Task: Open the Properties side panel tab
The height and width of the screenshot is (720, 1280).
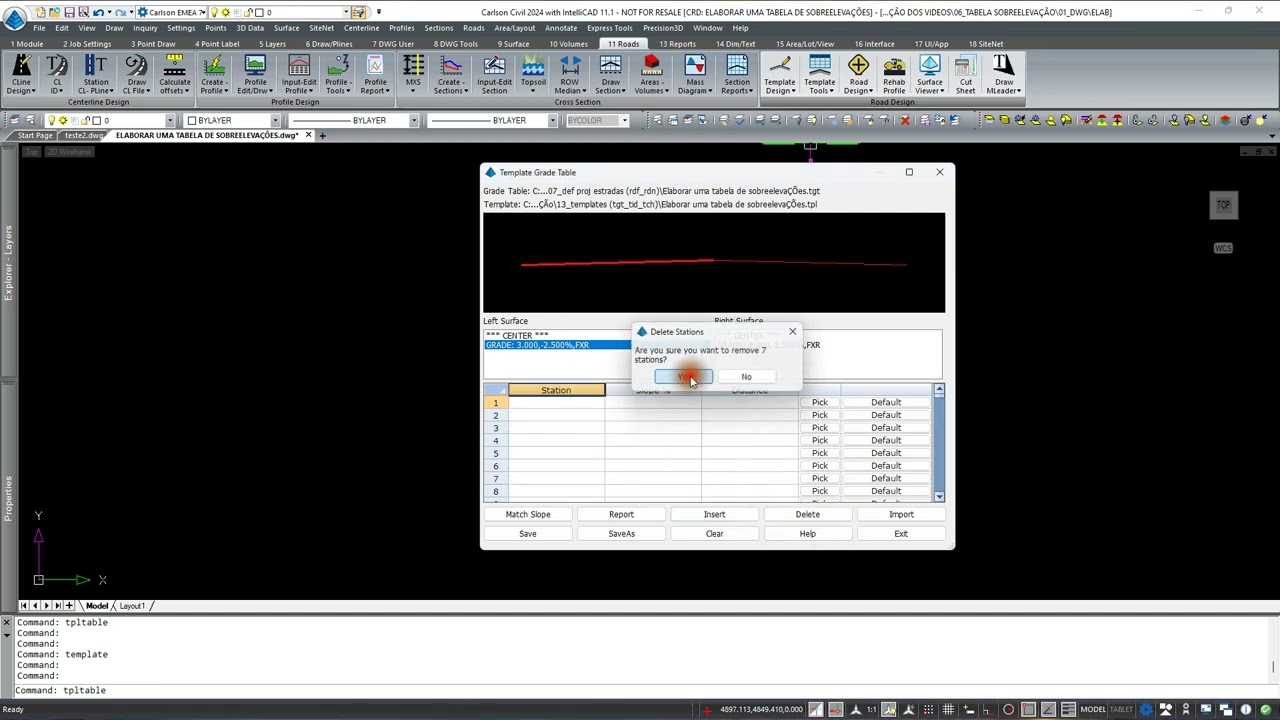Action: coord(9,499)
